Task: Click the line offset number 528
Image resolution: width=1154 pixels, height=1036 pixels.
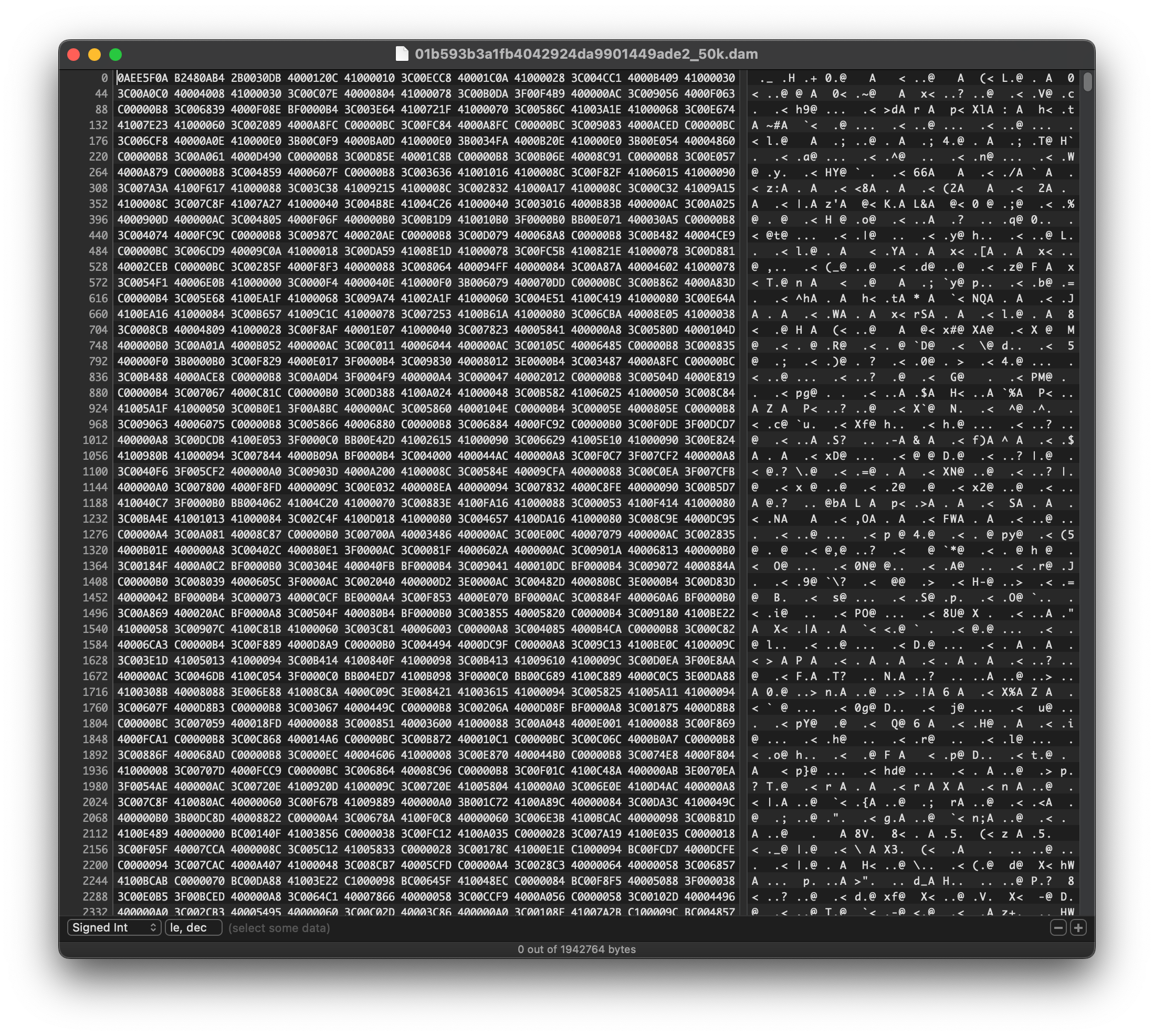Action: [98, 267]
